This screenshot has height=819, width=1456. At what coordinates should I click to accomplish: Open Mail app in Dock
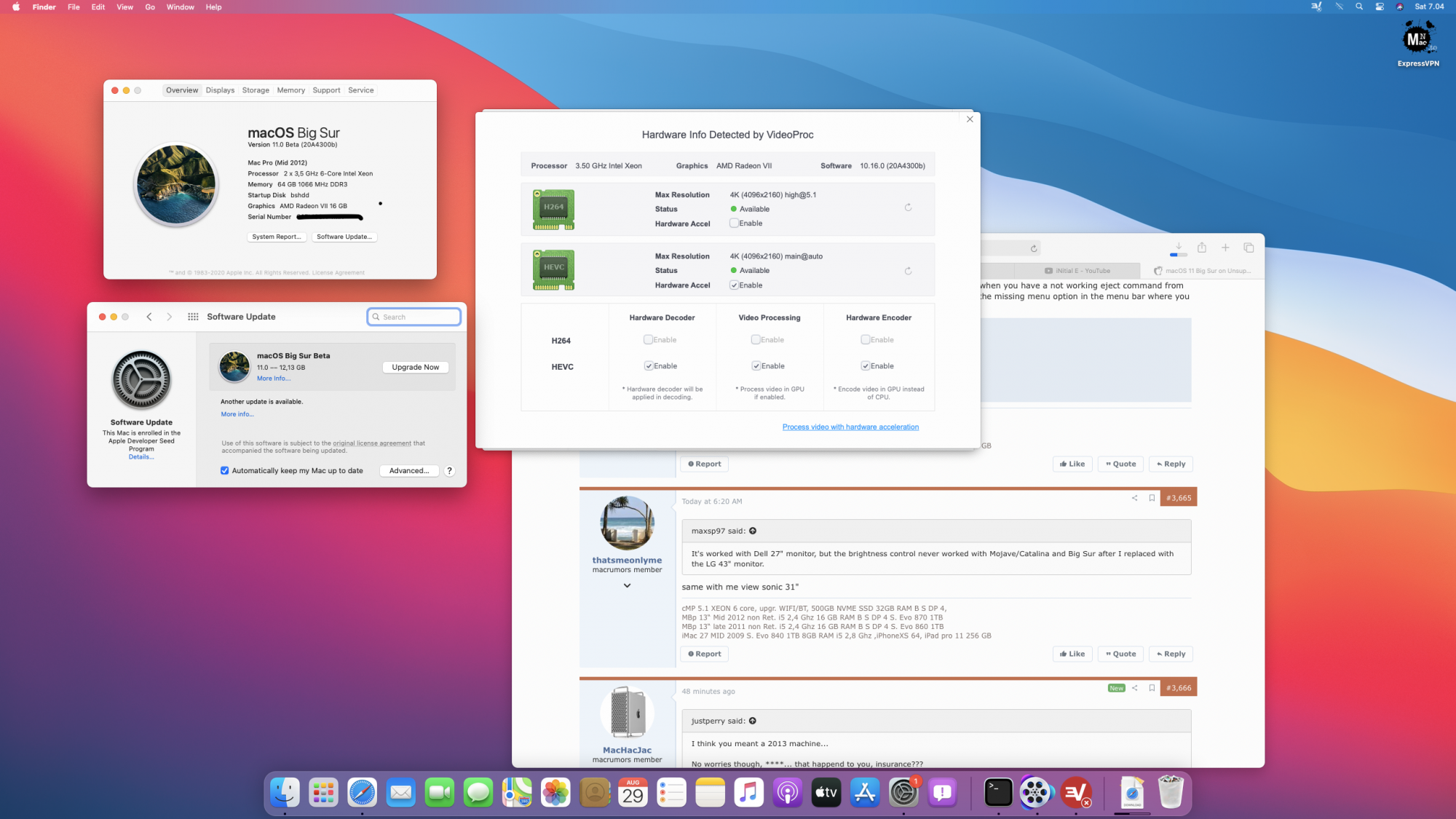400,792
